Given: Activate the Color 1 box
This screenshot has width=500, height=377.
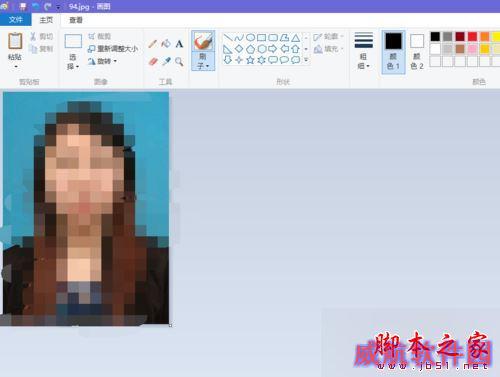Looking at the screenshot, I should [393, 52].
